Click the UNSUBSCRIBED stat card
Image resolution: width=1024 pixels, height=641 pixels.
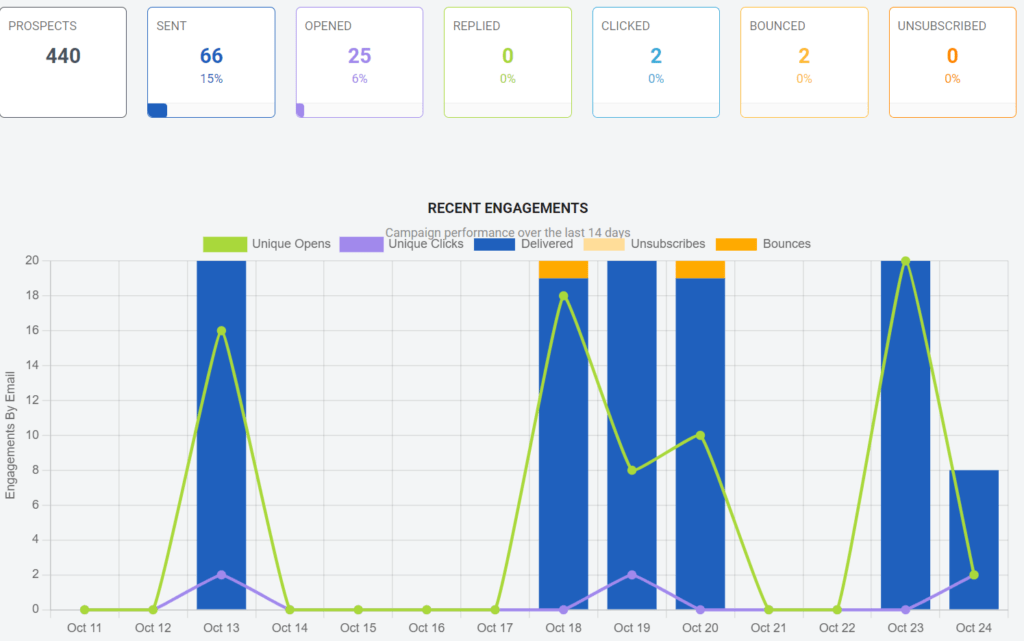[x=951, y=60]
